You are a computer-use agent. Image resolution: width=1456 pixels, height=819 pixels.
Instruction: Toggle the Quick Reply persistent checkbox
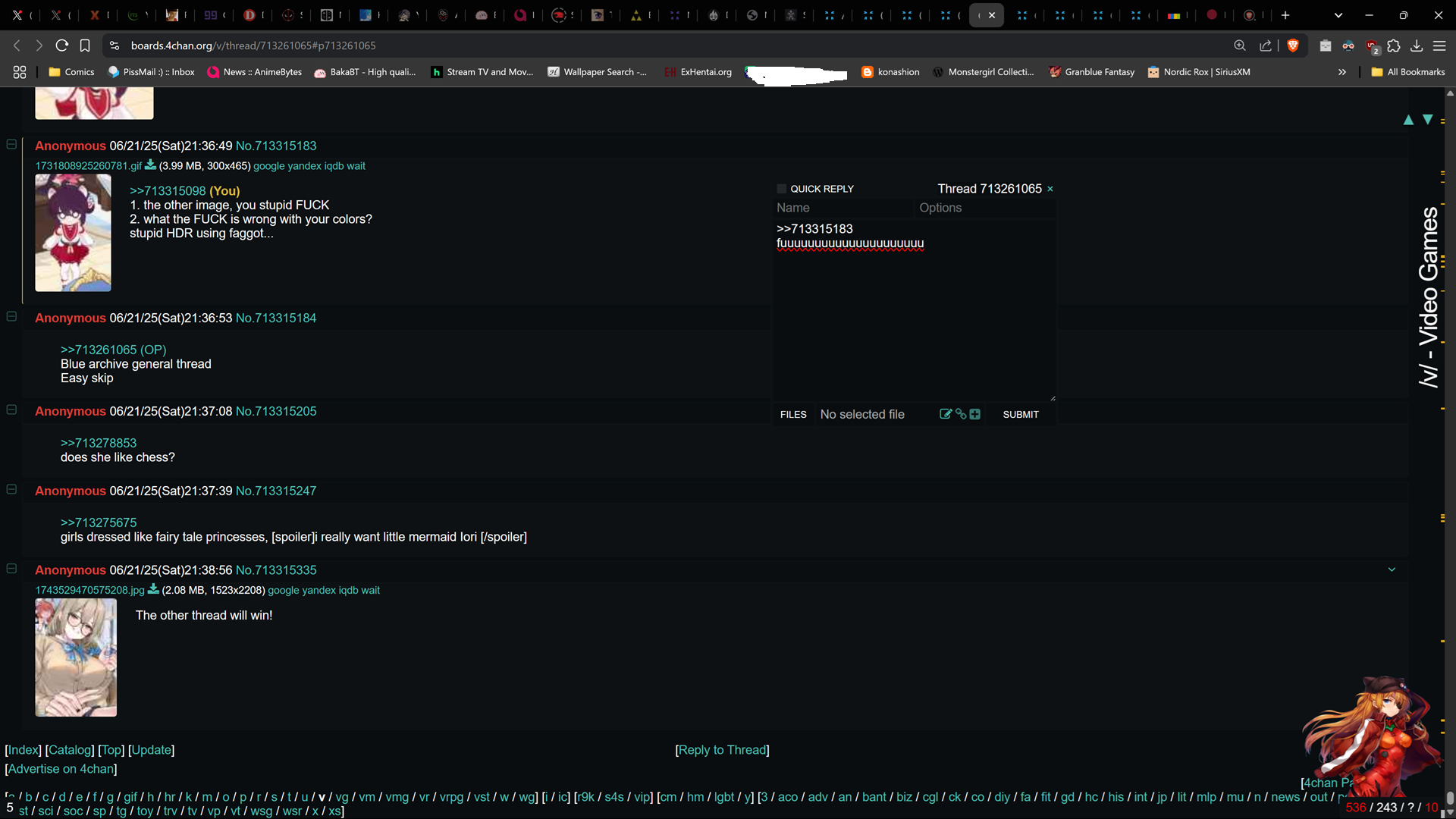[781, 189]
